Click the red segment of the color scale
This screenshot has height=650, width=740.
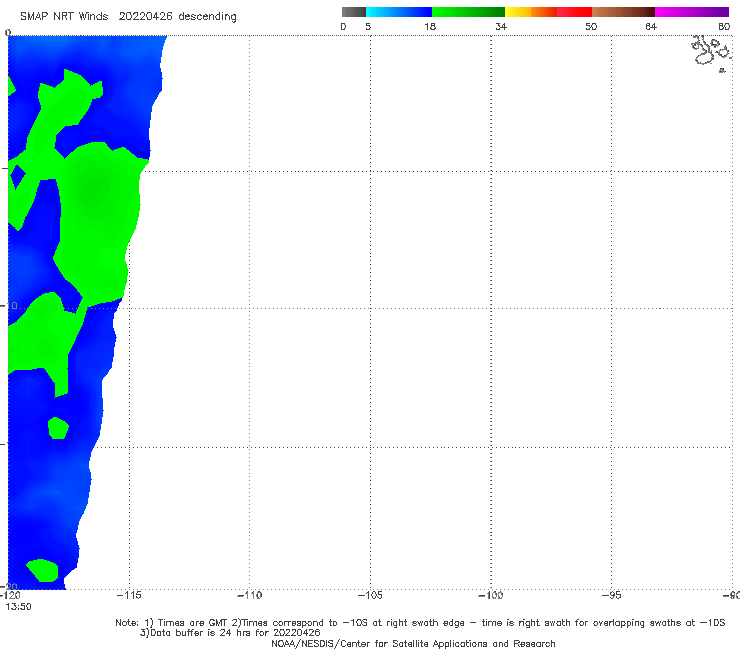tap(574, 12)
